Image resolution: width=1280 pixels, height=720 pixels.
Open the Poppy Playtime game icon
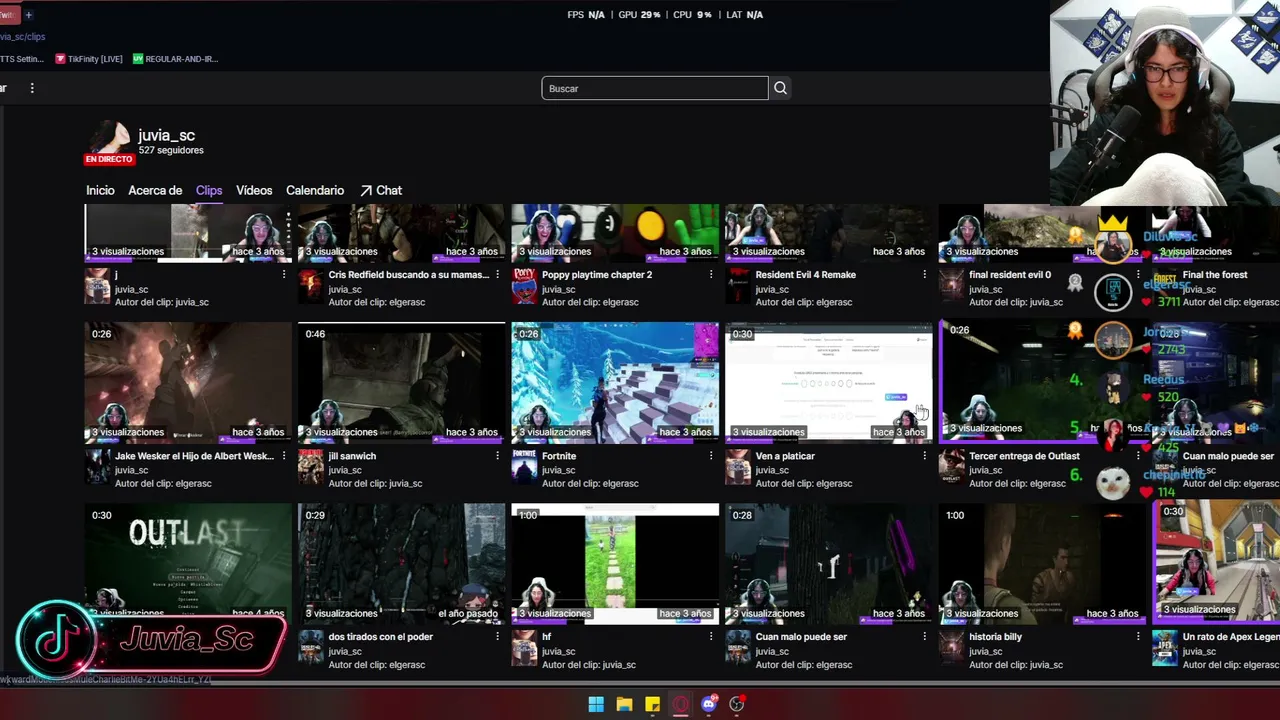(524, 284)
